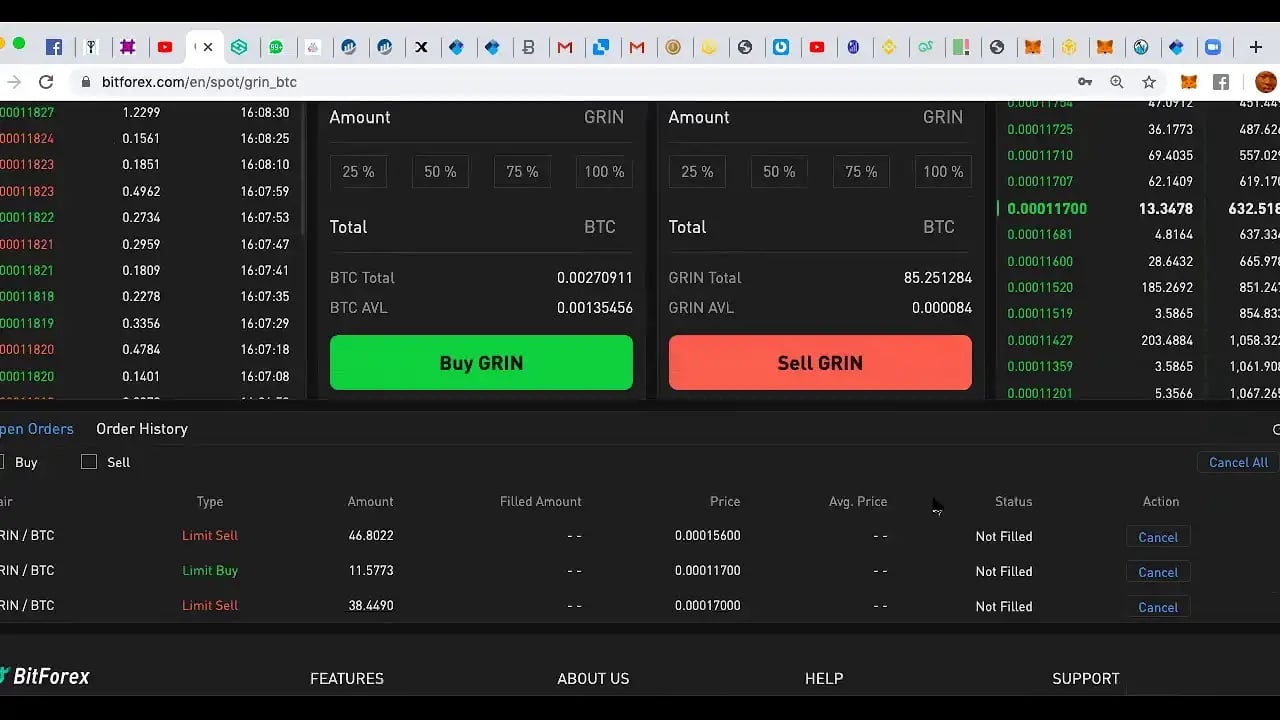Reload the BitForex page
This screenshot has width=1280, height=720.
point(46,82)
